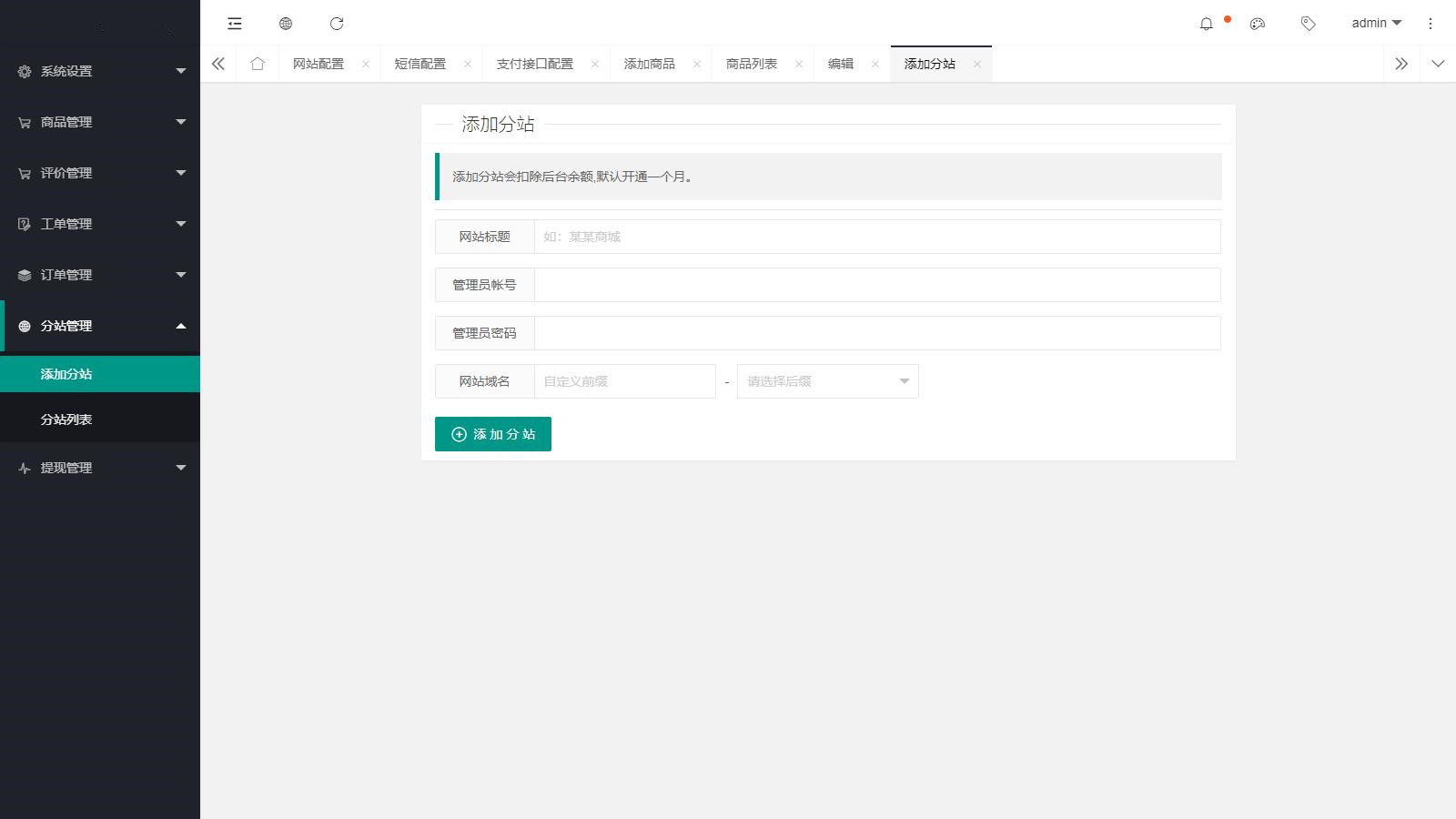Image resolution: width=1456 pixels, height=819 pixels.
Task: Click the refresh icon in header
Action: (x=337, y=24)
